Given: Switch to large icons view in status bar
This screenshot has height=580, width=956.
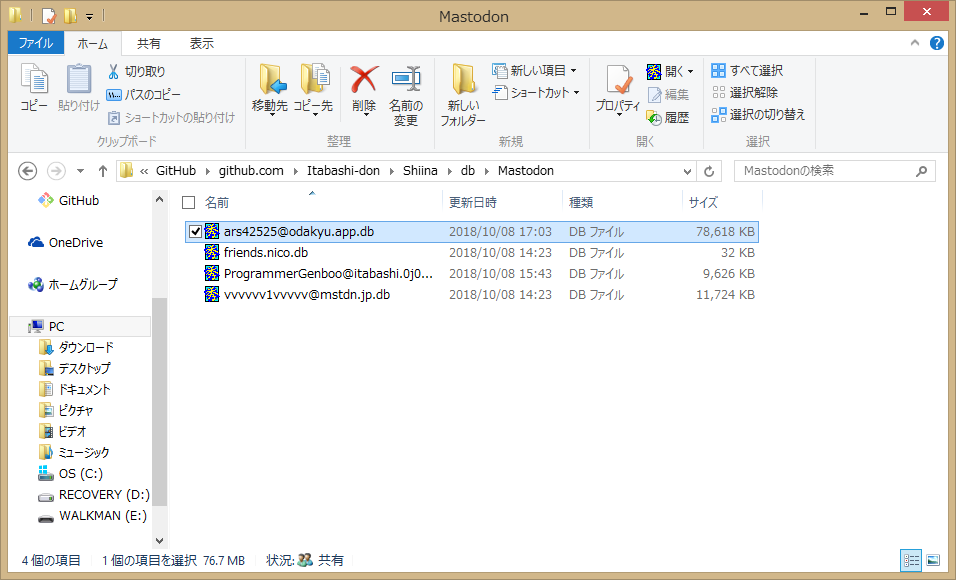Looking at the screenshot, I should pyautogui.click(x=933, y=560).
